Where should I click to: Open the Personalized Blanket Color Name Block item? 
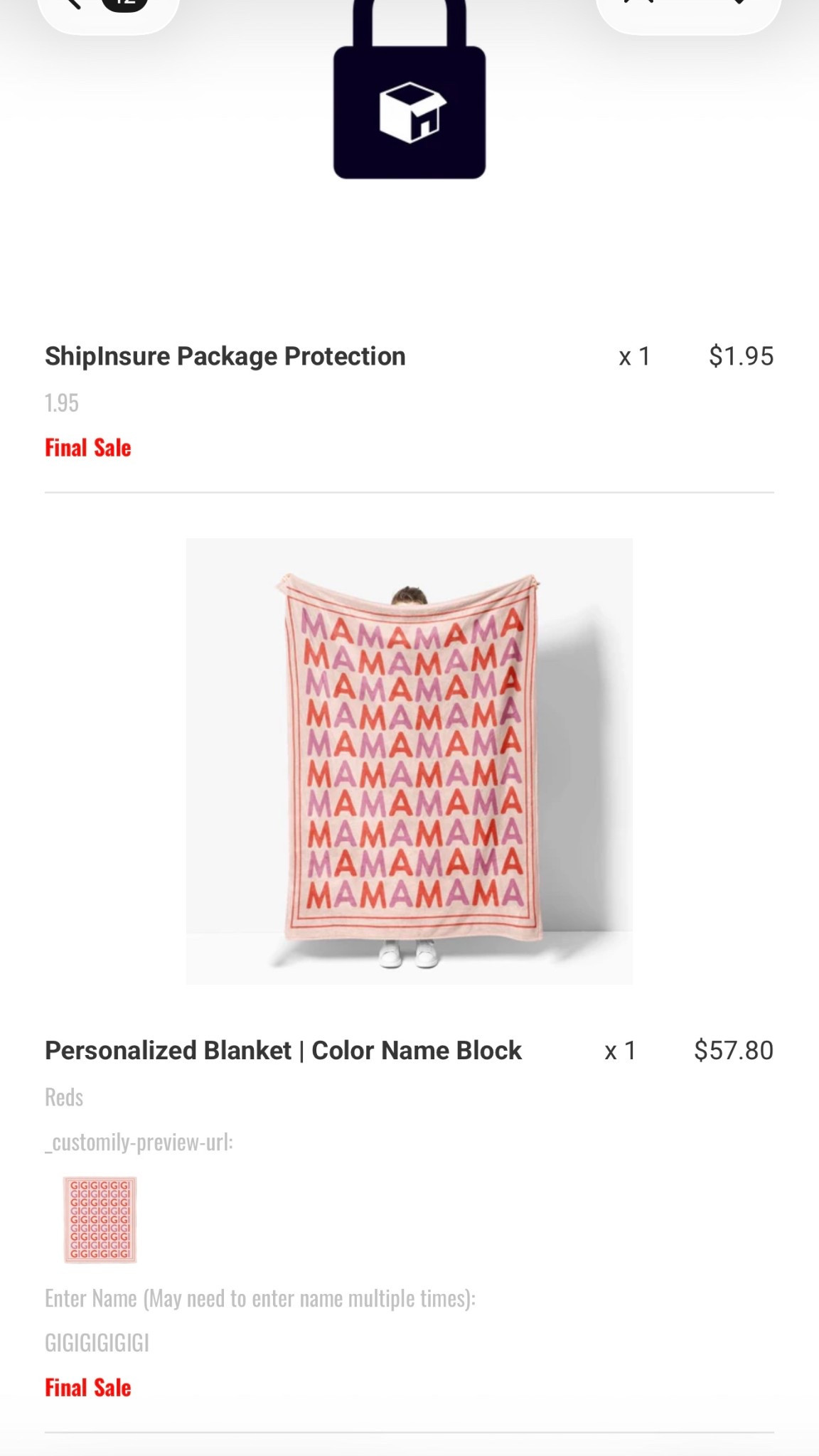tap(283, 1049)
